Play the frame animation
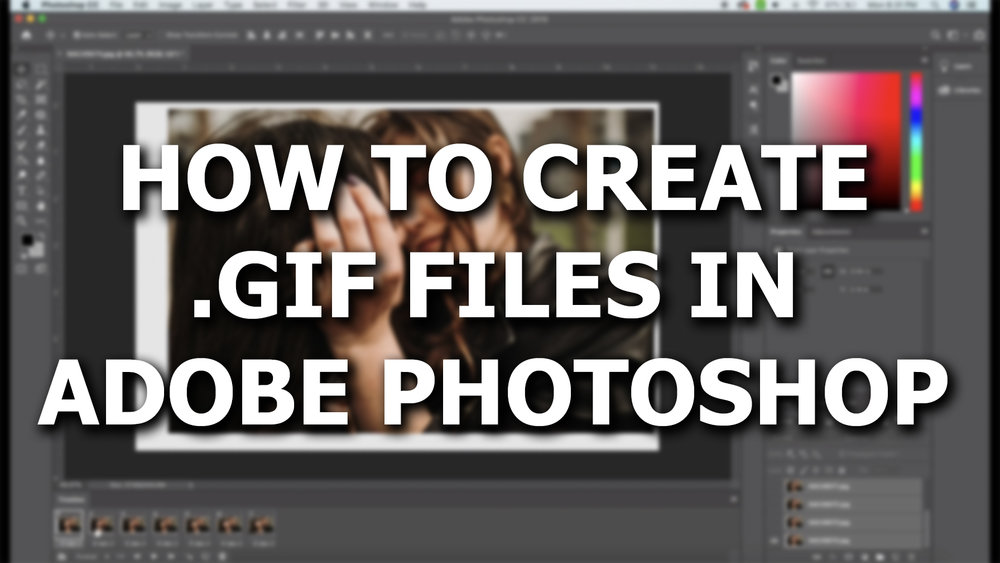Image resolution: width=1000 pixels, height=563 pixels. pos(154,557)
